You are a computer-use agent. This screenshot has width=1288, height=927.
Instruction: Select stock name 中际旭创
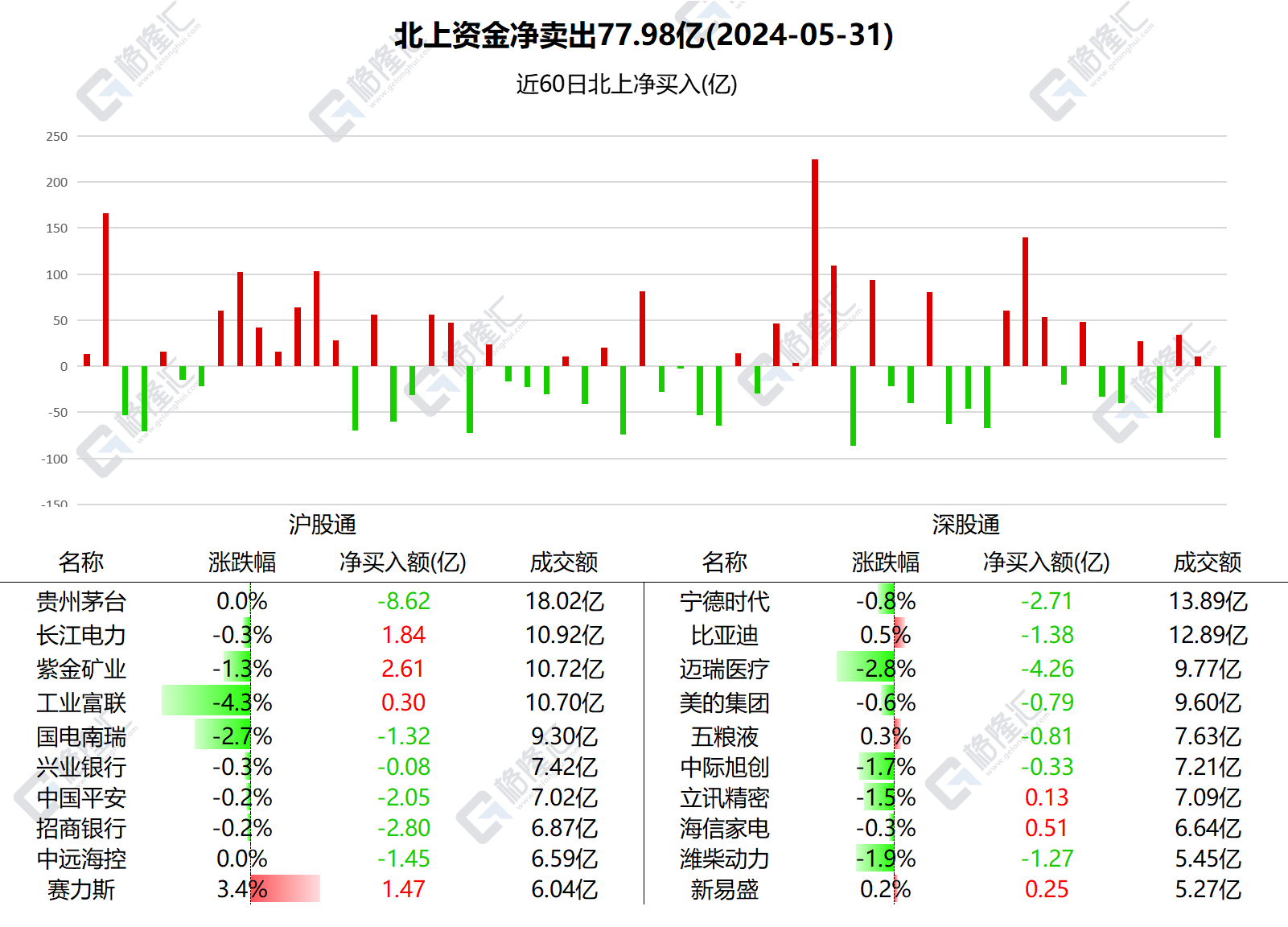(x=725, y=767)
